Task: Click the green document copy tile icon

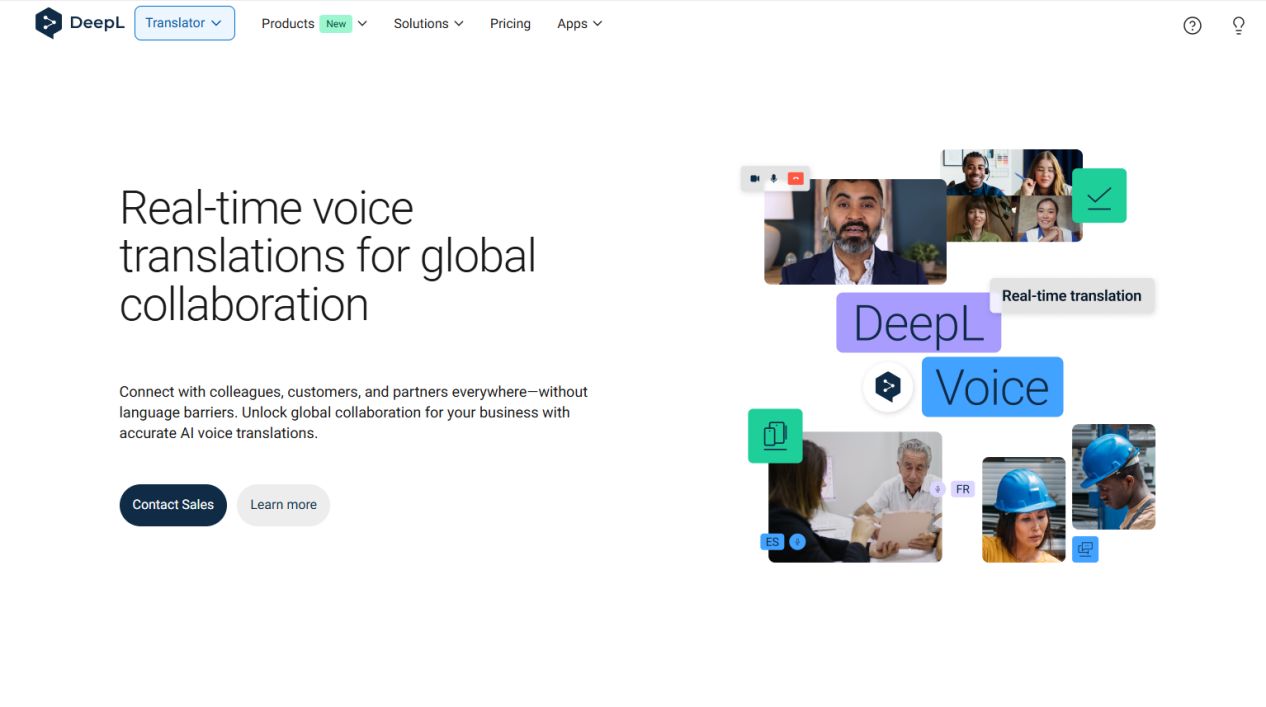Action: pos(775,436)
